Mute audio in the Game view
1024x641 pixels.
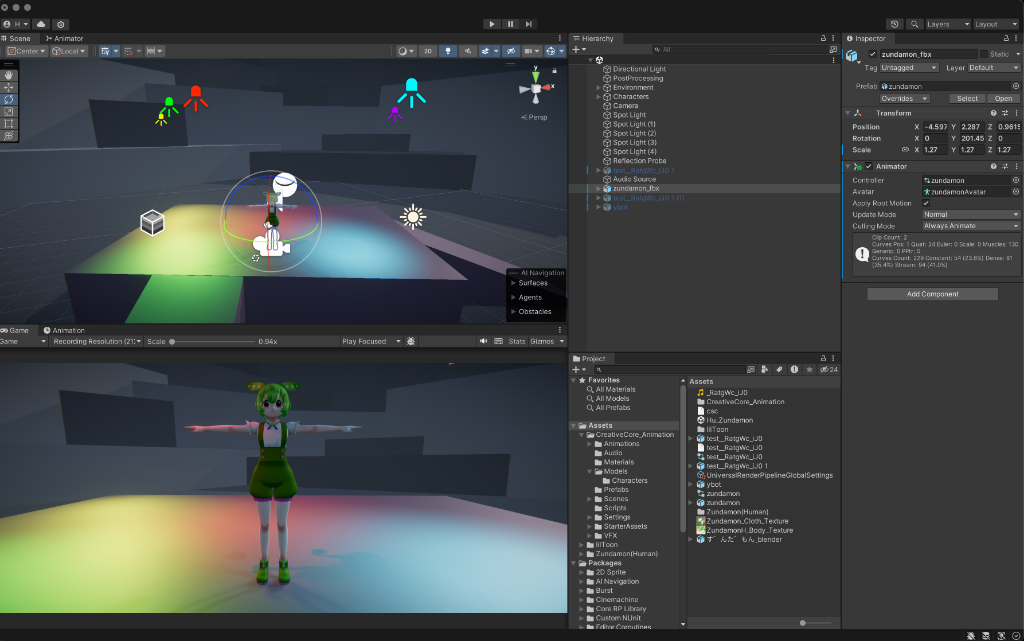click(483, 341)
